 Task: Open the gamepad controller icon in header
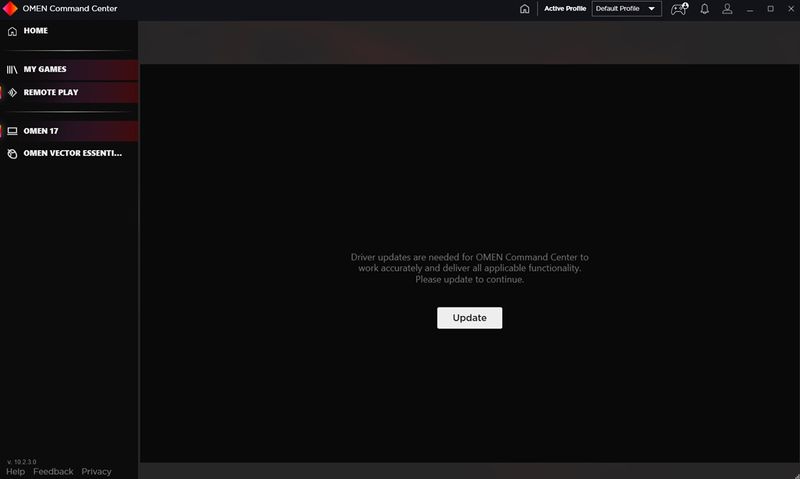679,9
